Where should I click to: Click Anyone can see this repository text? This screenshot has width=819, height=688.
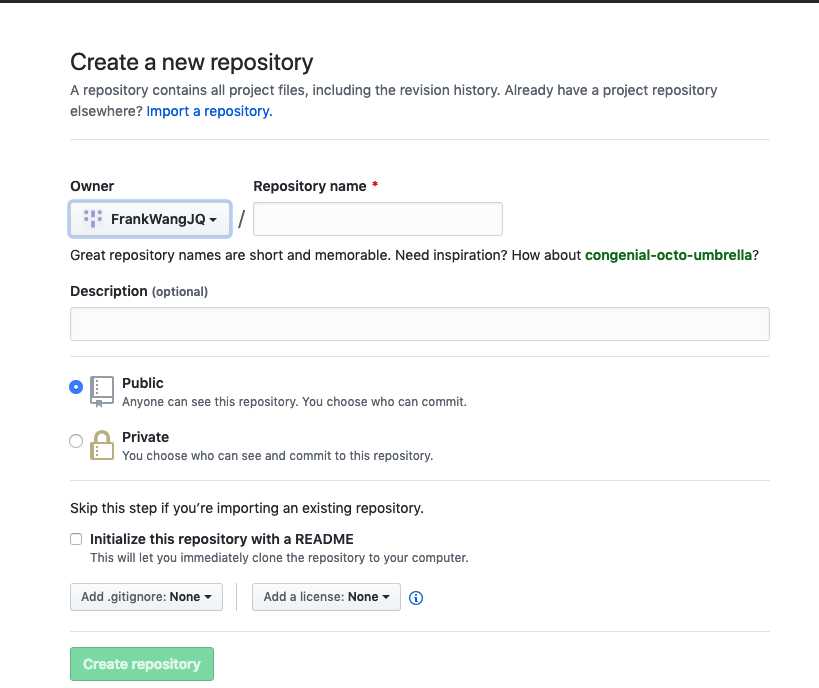click(x=294, y=402)
